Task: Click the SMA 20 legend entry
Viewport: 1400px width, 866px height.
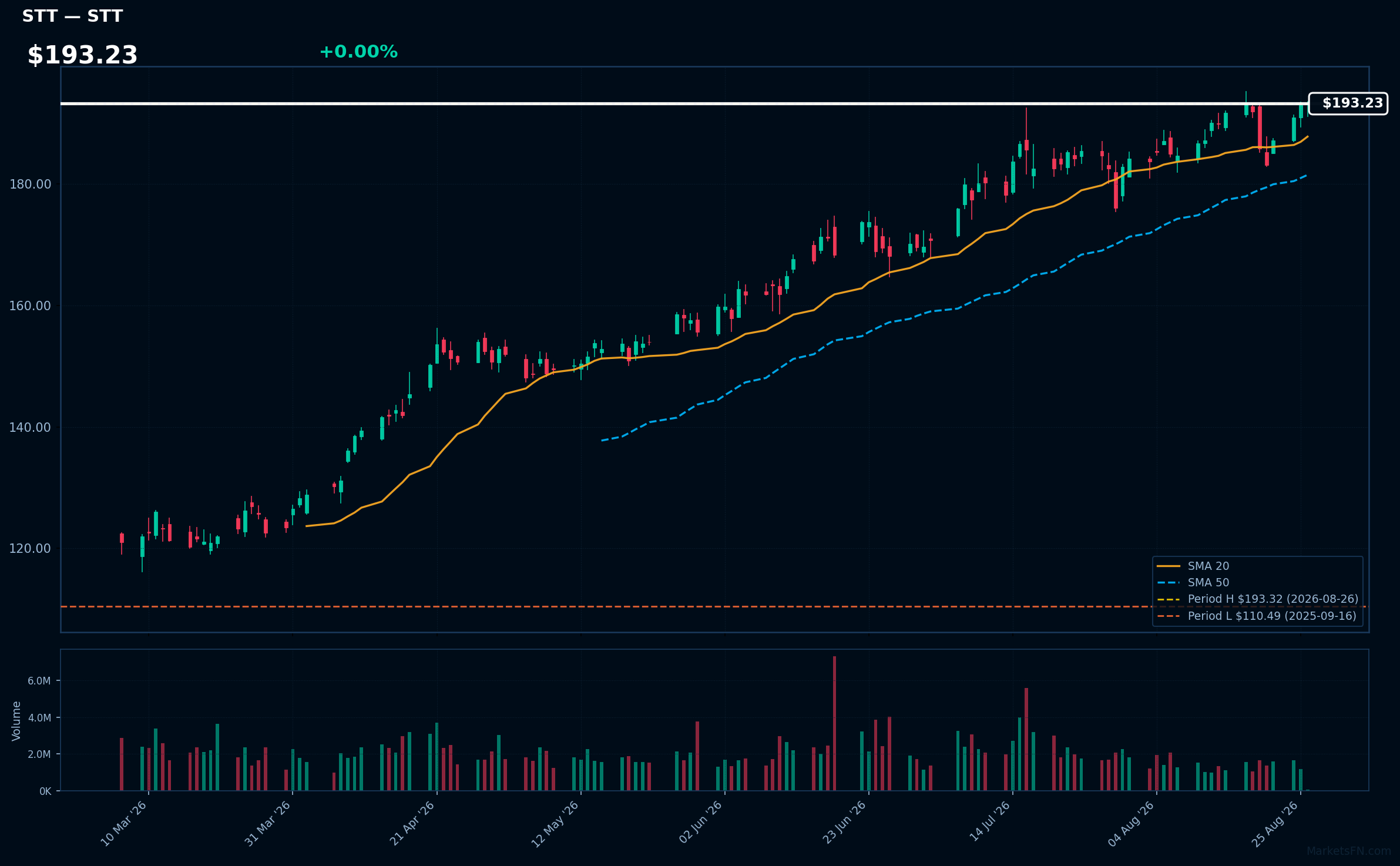Action: pyautogui.click(x=1208, y=566)
